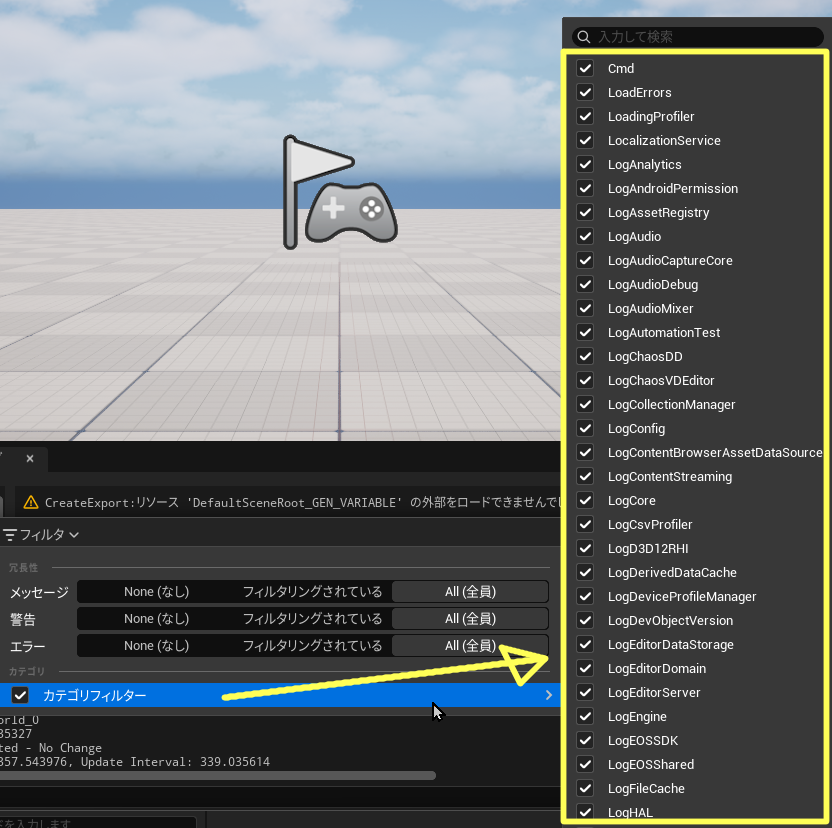Uncheck the Cmd log category
The image size is (832, 828).
click(585, 69)
